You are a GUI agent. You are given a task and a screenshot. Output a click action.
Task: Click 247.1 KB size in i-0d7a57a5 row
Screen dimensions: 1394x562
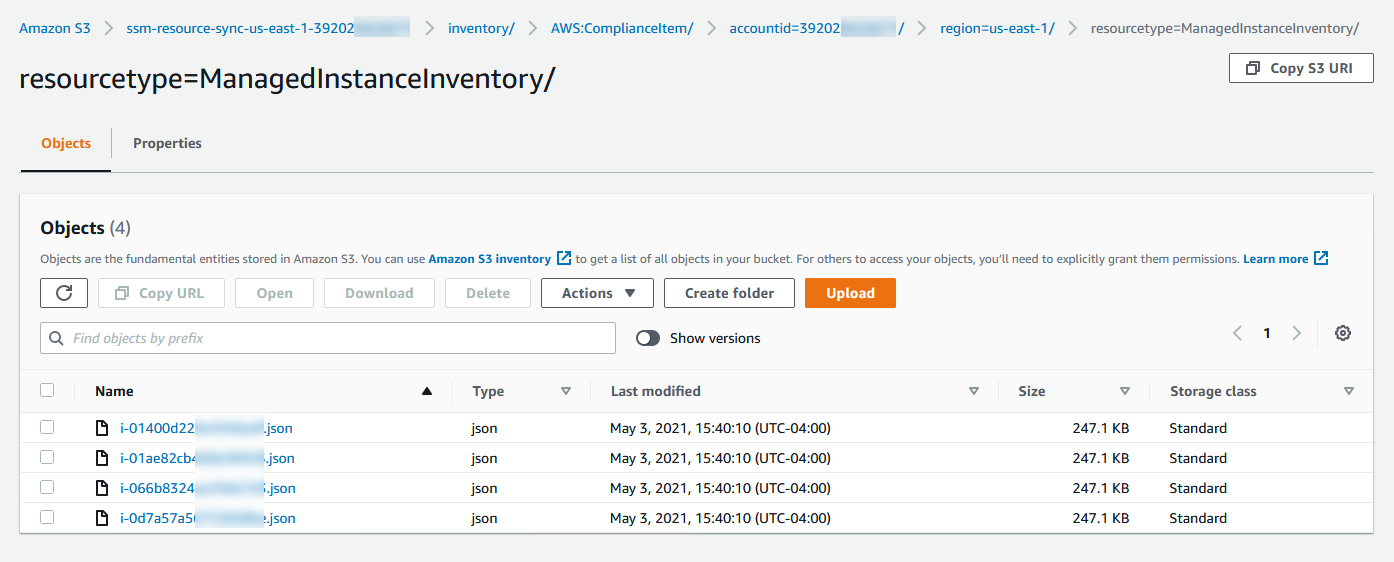coord(1100,518)
